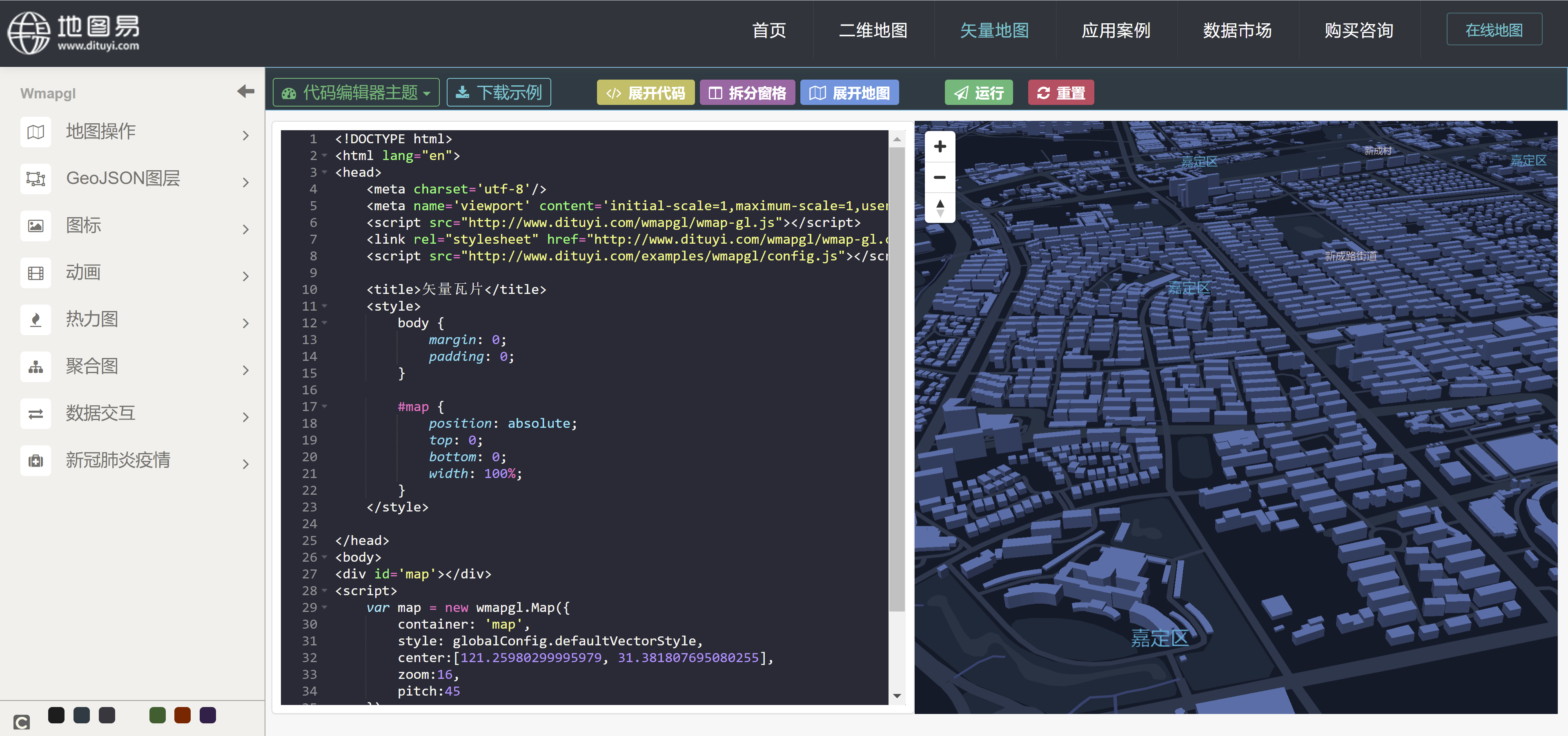This screenshot has width=1568, height=736.
Task: Click the 数据交互 exchange arrows icon
Action: point(36,414)
